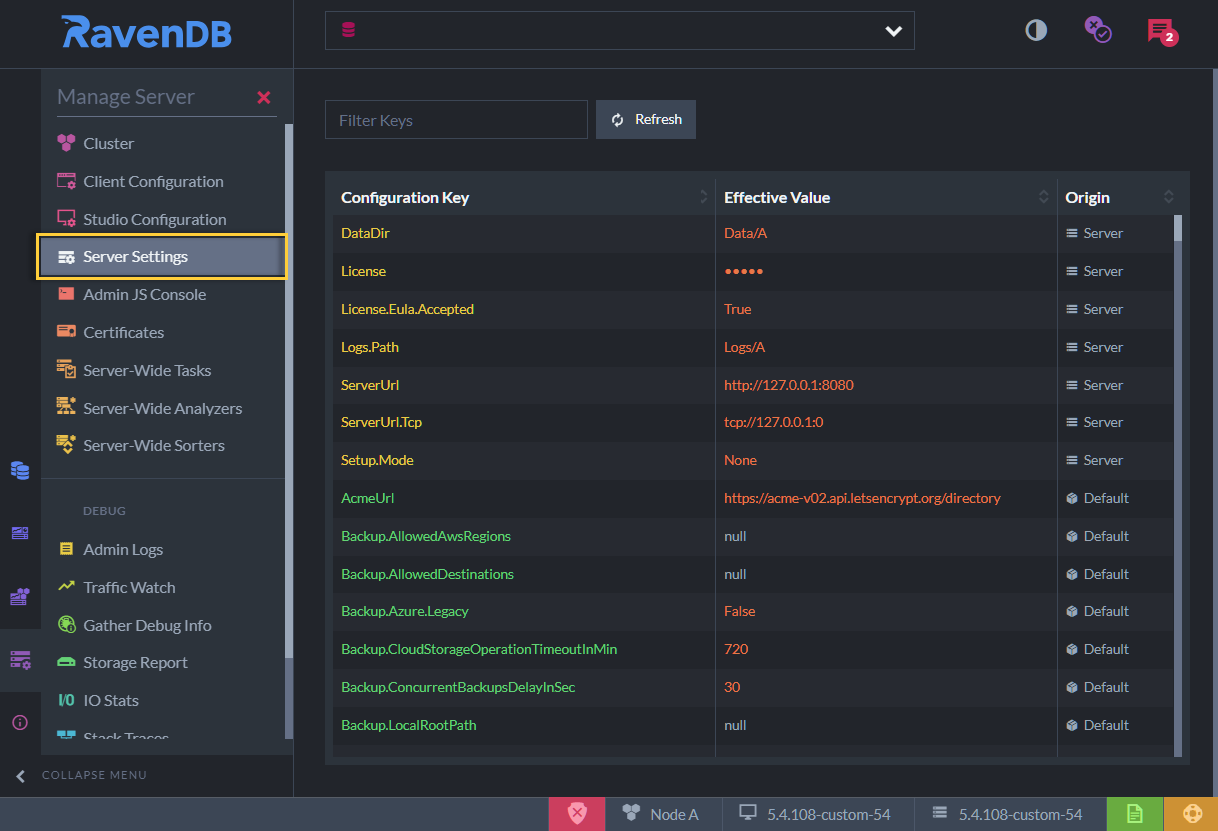Click the Traffic Watch chart icon

click(x=66, y=586)
